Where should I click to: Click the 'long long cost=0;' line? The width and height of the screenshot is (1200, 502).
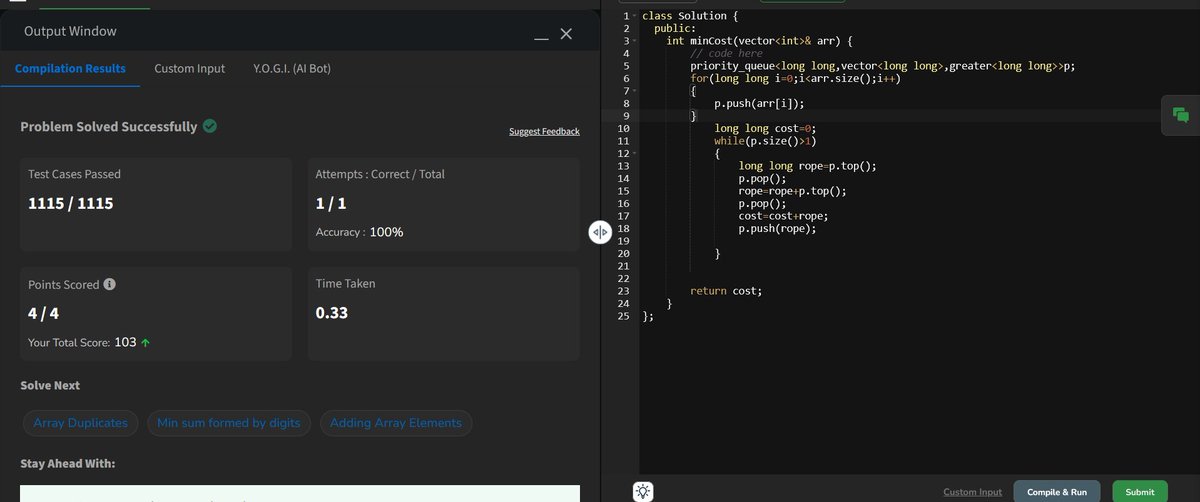765,129
